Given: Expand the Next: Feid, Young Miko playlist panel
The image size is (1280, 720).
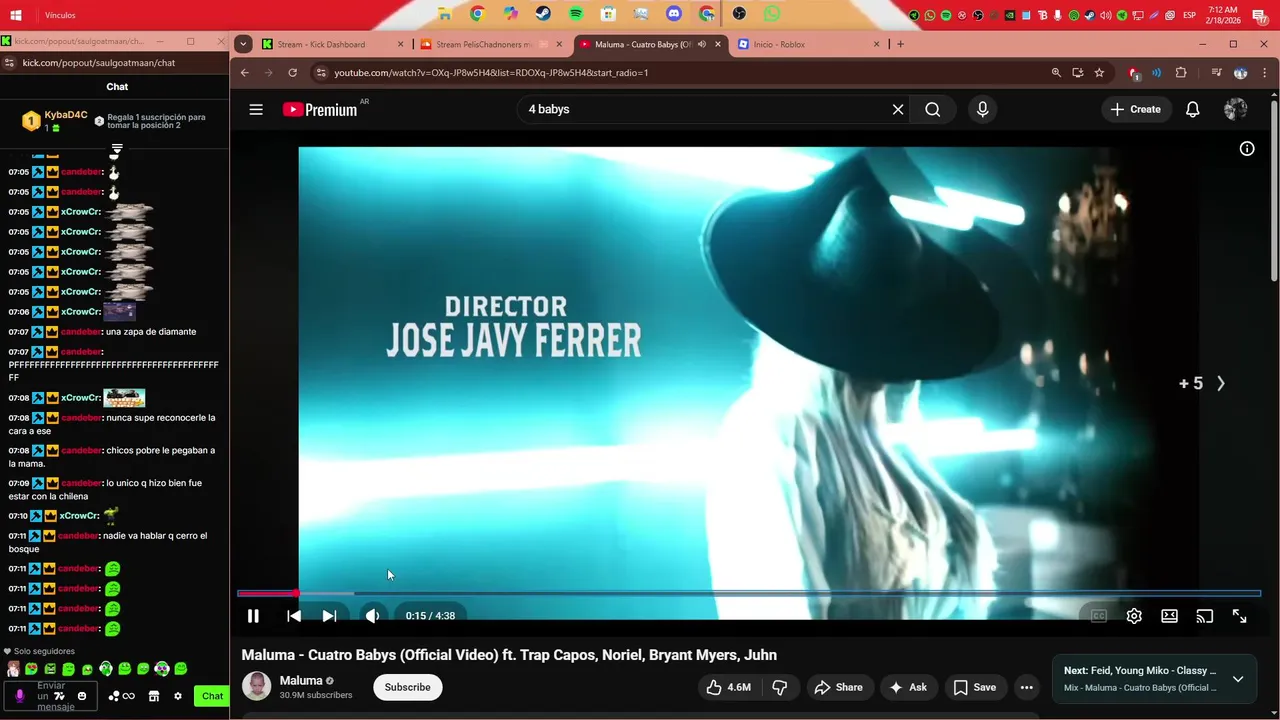Looking at the screenshot, I should click(x=1238, y=679).
